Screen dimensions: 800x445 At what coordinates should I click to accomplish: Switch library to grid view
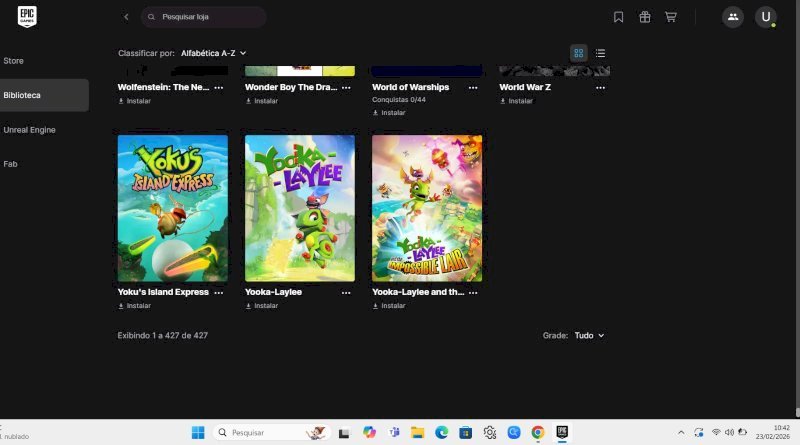578,53
